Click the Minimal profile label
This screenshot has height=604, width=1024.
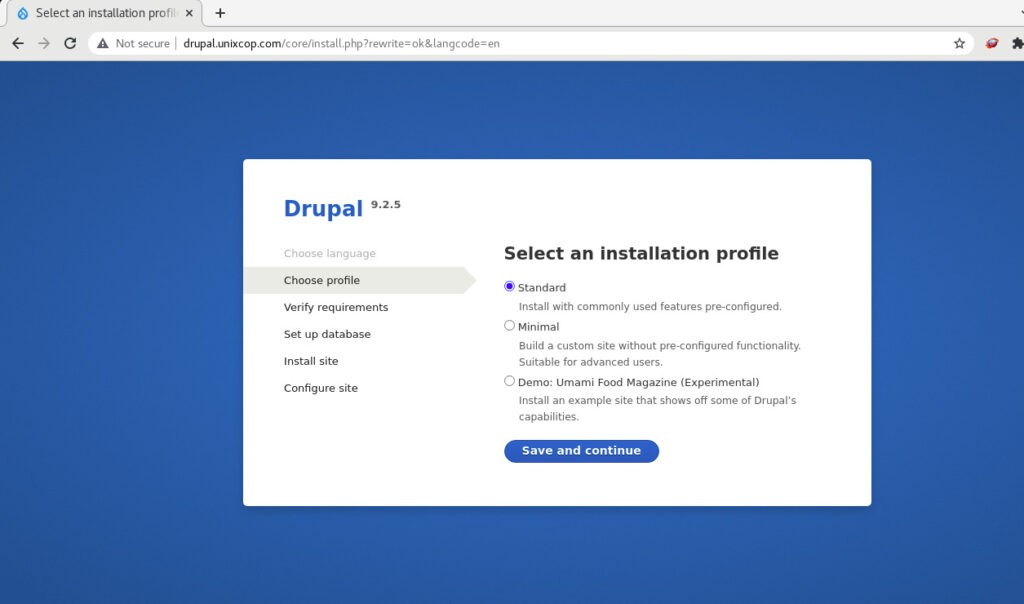(x=539, y=326)
